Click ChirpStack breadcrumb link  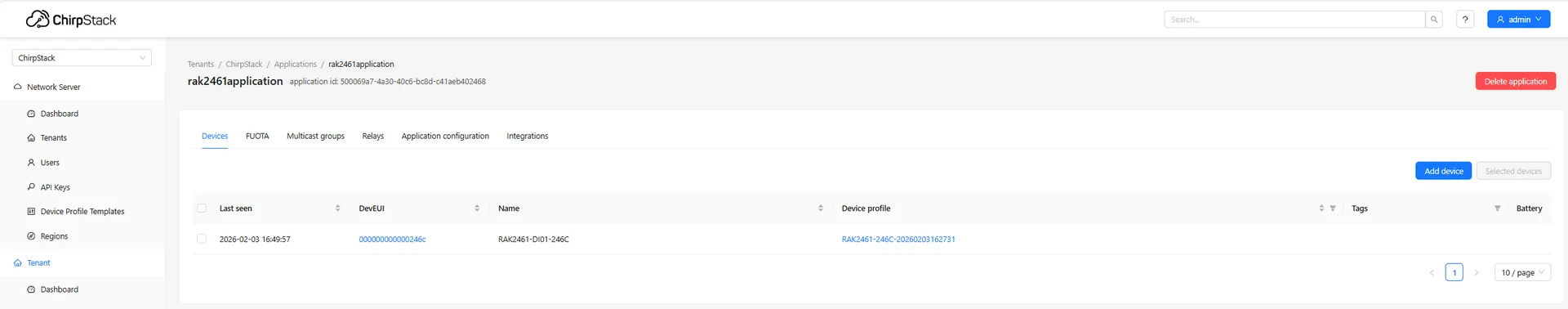(x=244, y=65)
